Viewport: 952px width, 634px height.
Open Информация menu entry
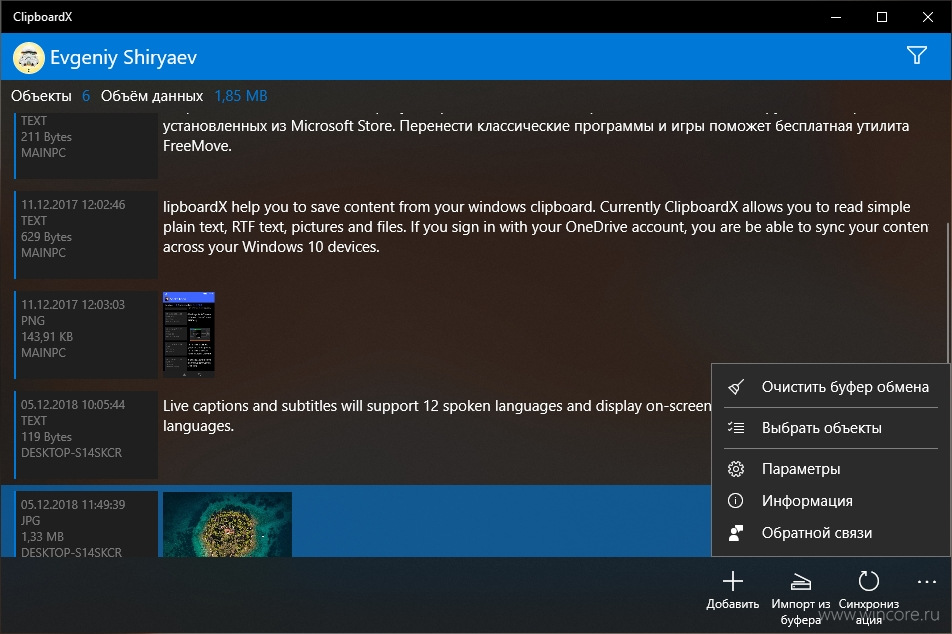tap(831, 500)
